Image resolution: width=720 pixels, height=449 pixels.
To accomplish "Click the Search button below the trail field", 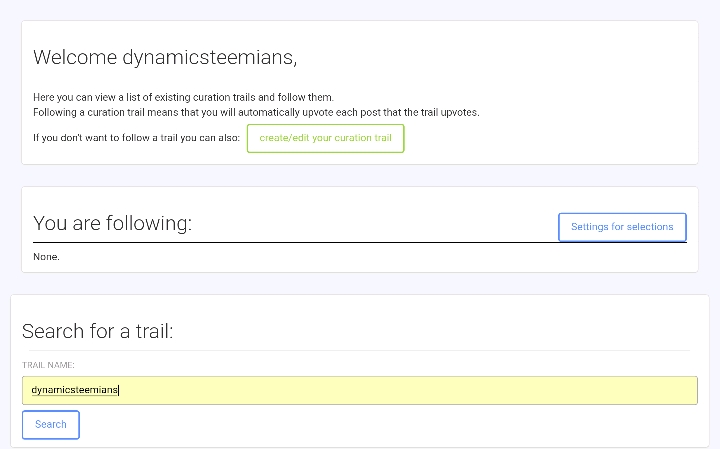I will 51,425.
